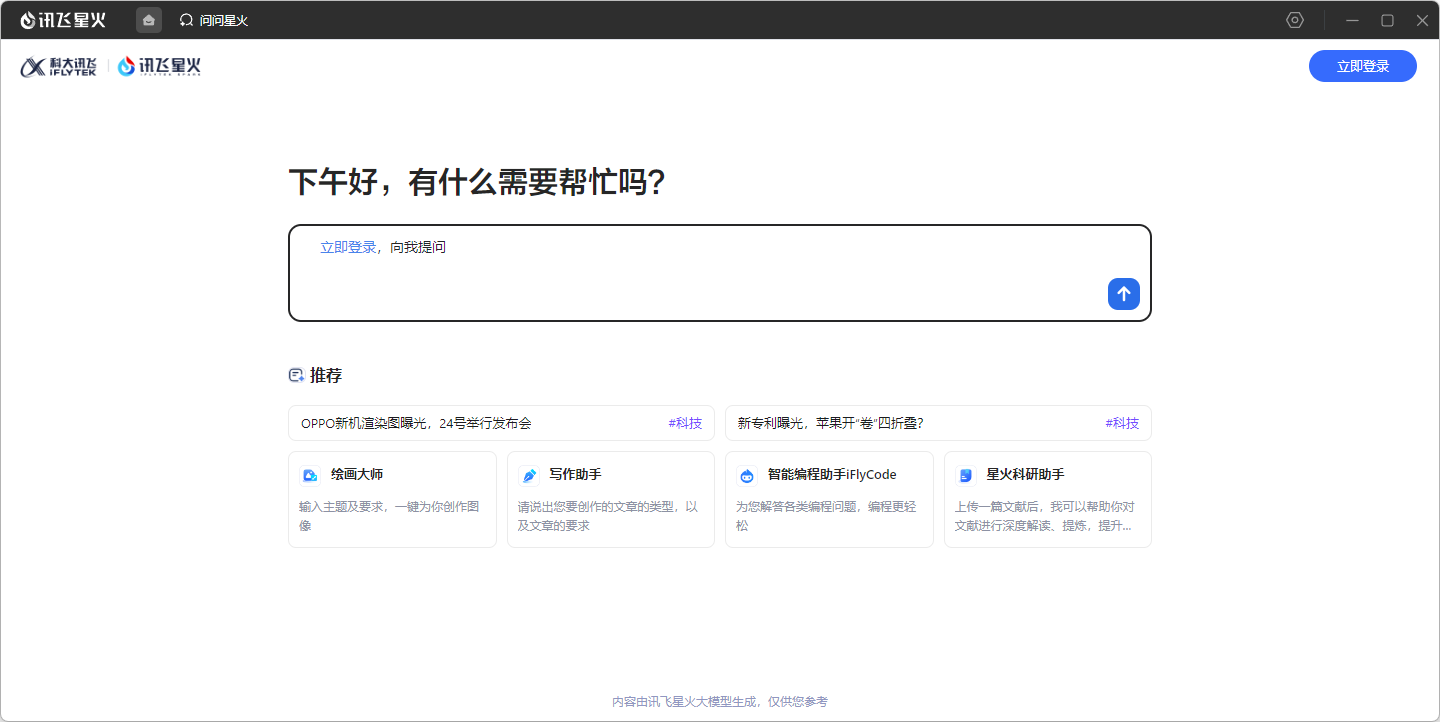Click the footer 内容由讯飞星火大模型生成 notice
This screenshot has width=1440, height=722.
720,702
